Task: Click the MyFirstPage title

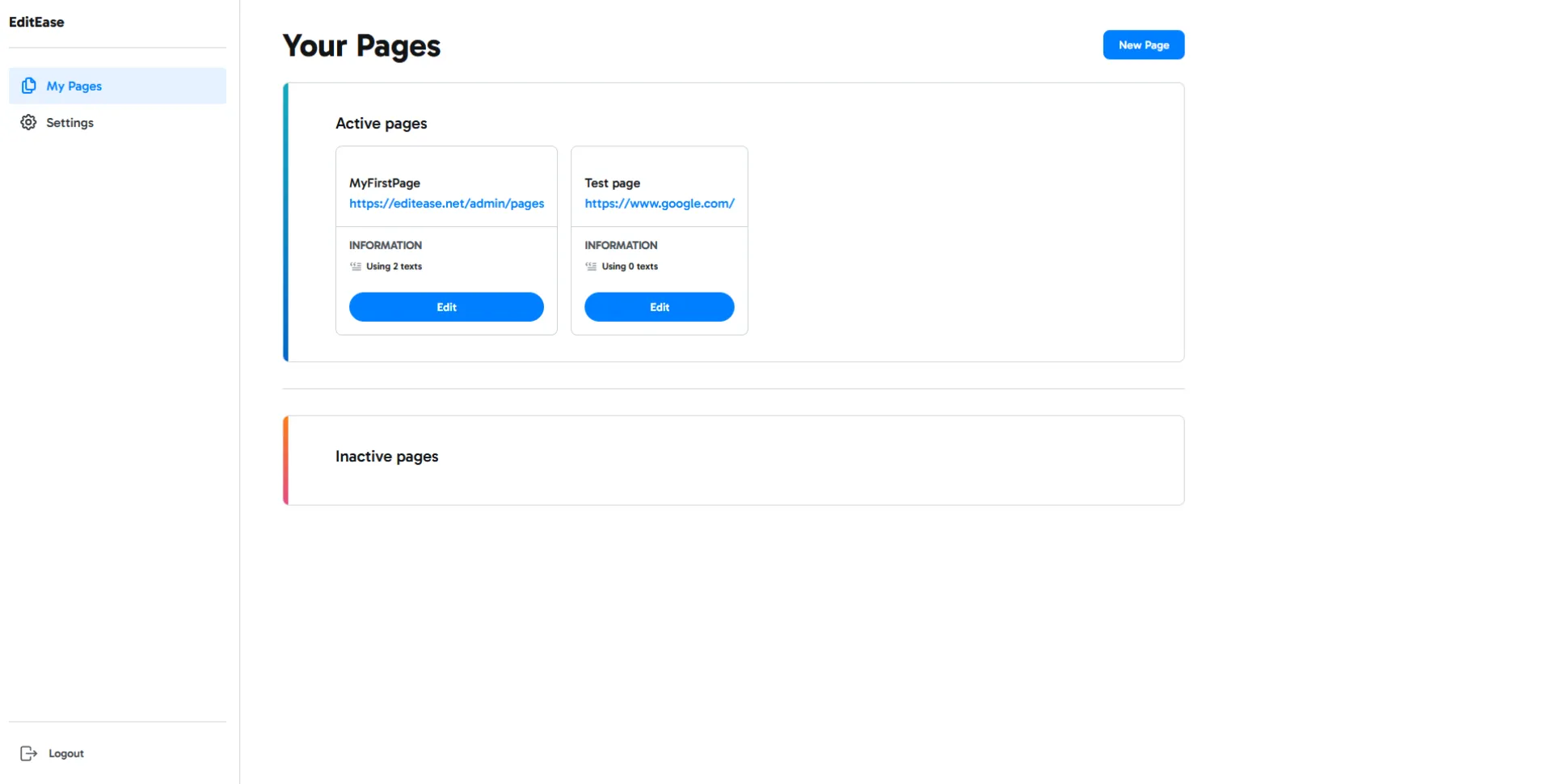Action: coord(385,183)
